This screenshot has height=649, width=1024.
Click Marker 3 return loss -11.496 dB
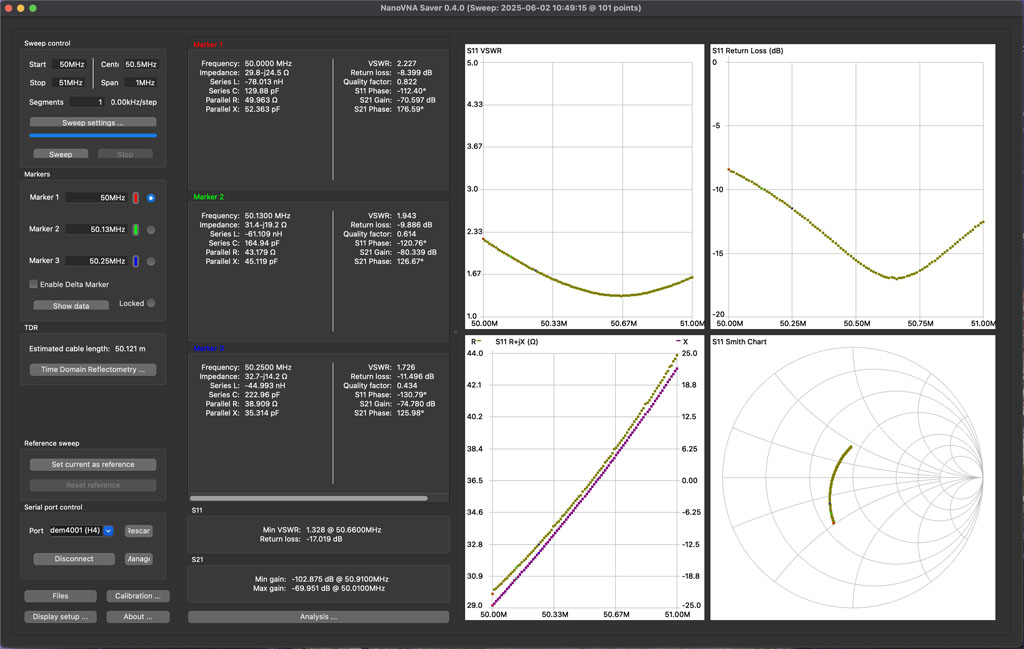coord(414,376)
